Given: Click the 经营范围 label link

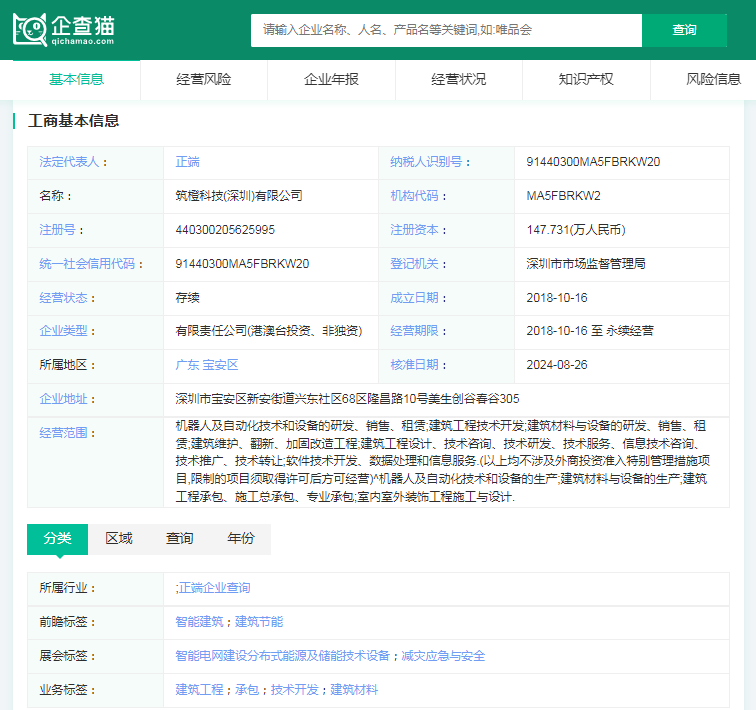Looking at the screenshot, I should pyautogui.click(x=63, y=433).
